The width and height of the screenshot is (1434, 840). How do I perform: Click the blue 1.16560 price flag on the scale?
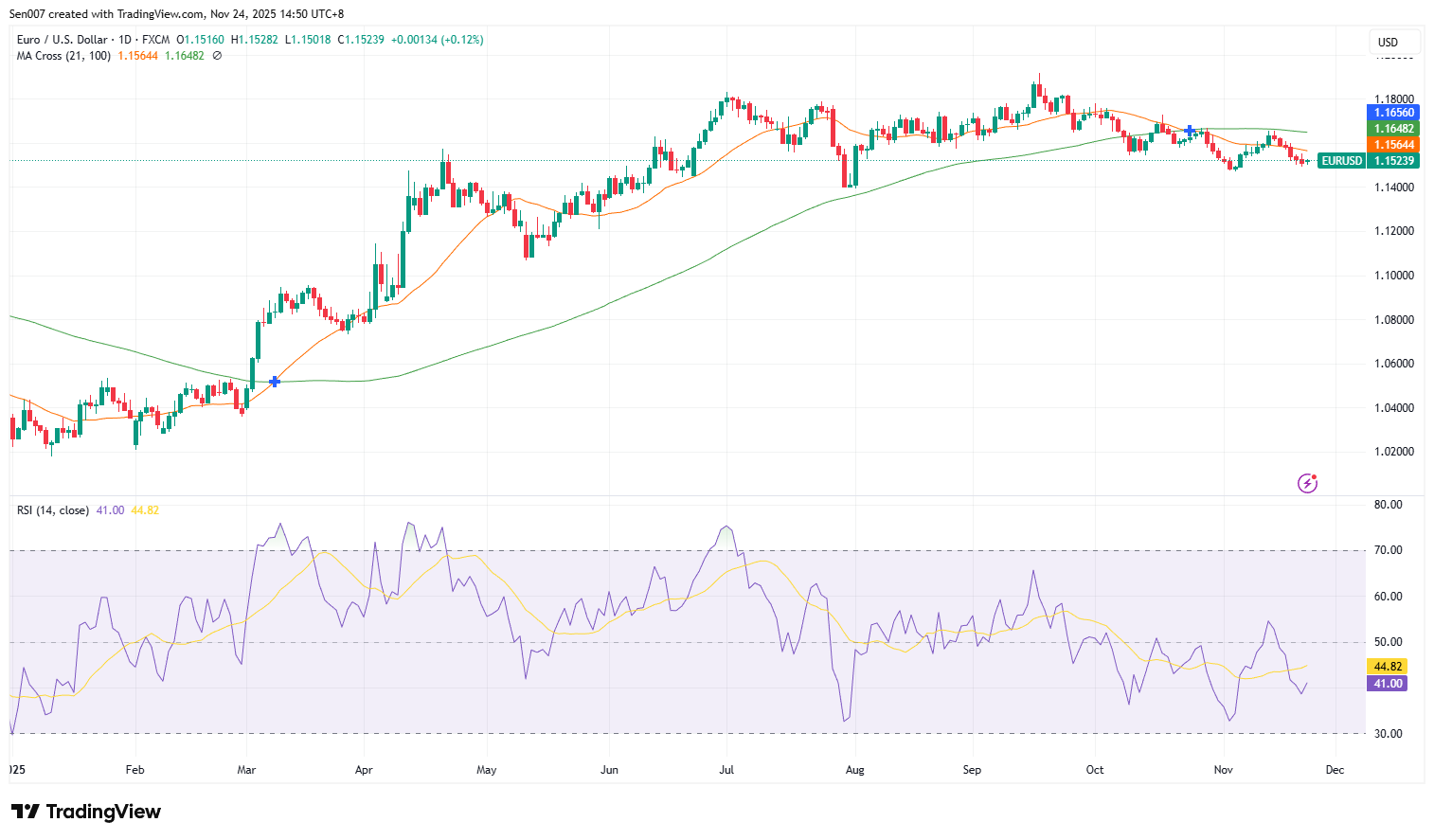pos(1391,112)
